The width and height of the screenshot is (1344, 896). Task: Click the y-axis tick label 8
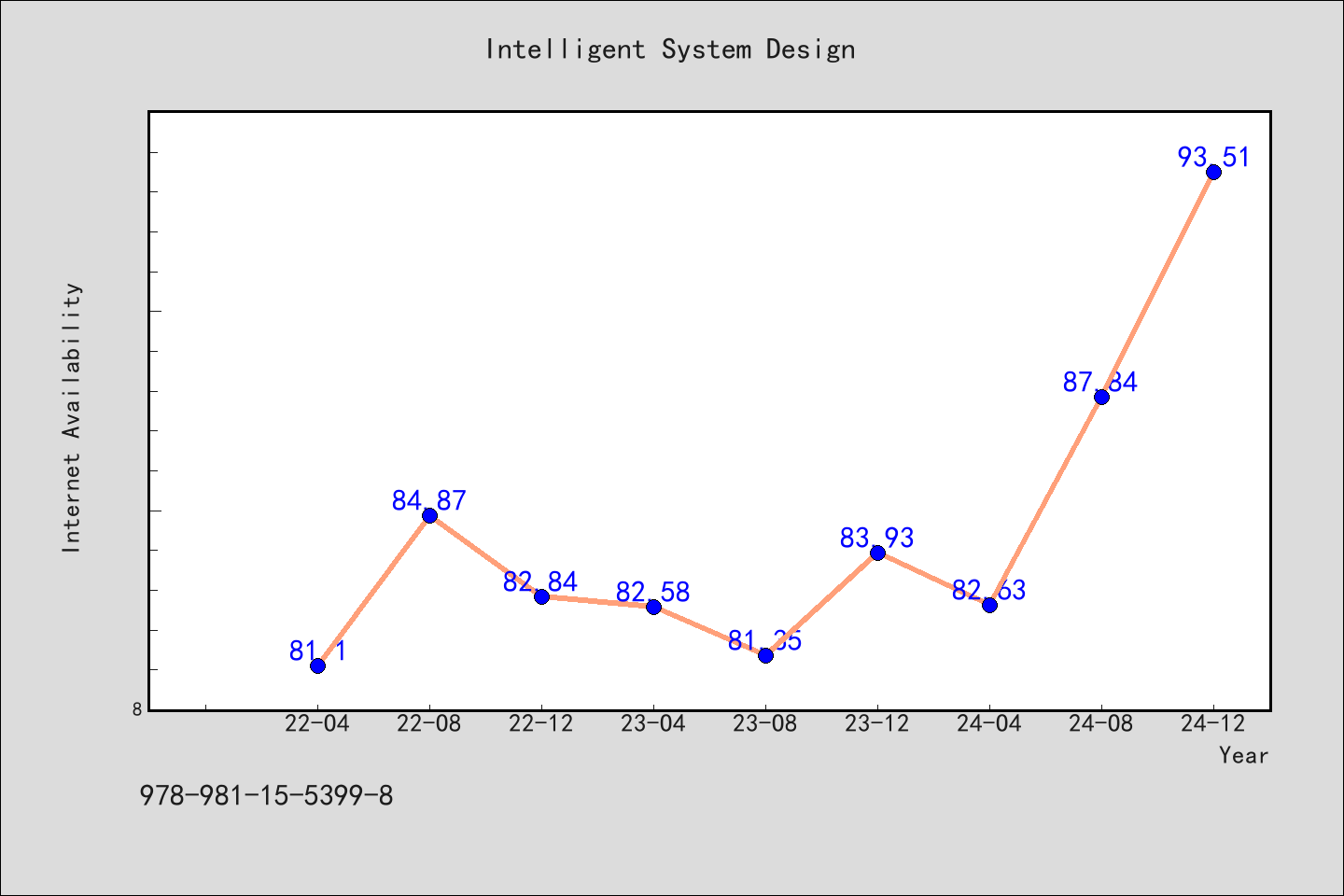coord(137,709)
